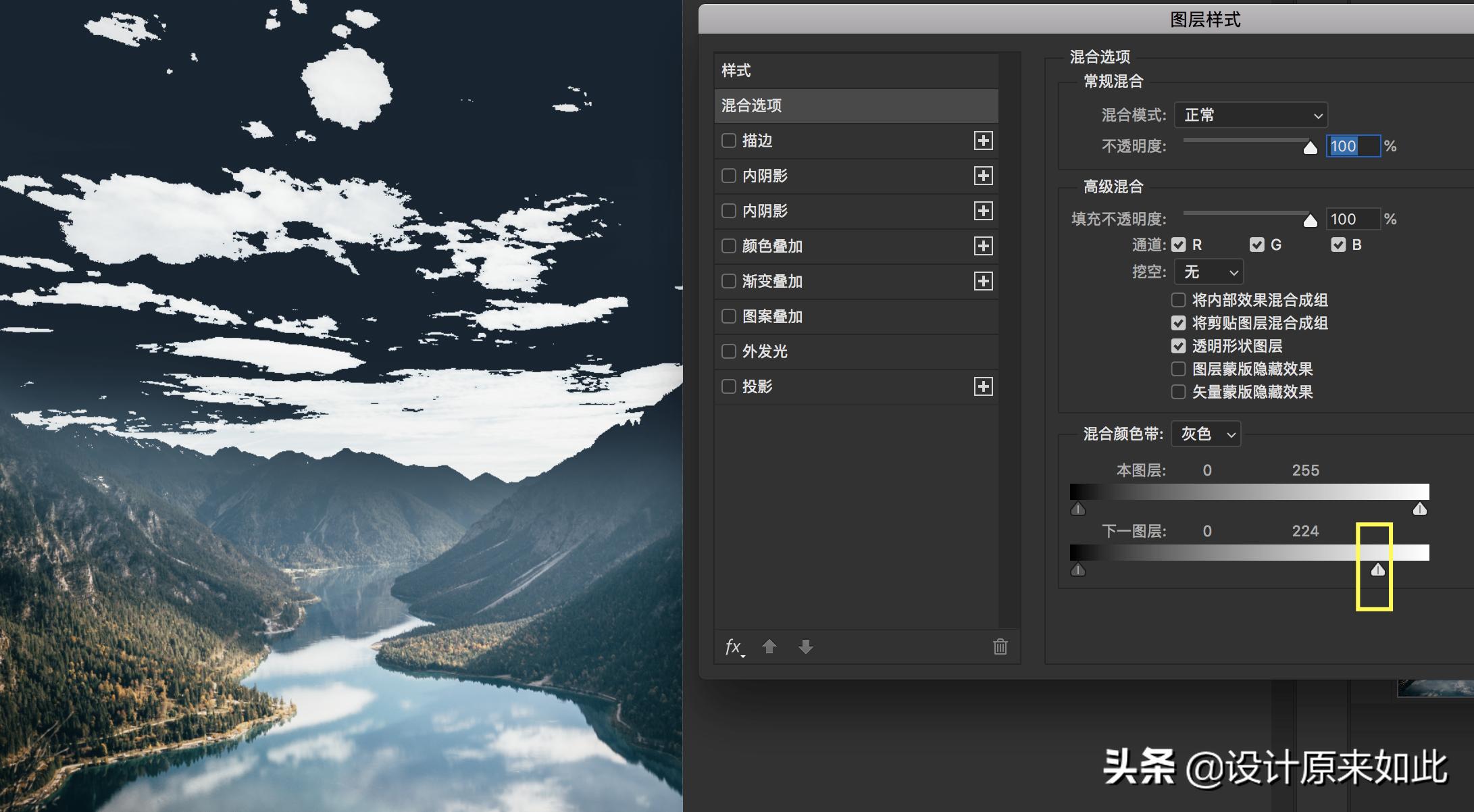This screenshot has width=1474, height=812.
Task: Open the 混合模式 dropdown showing 正常
Action: (1250, 115)
